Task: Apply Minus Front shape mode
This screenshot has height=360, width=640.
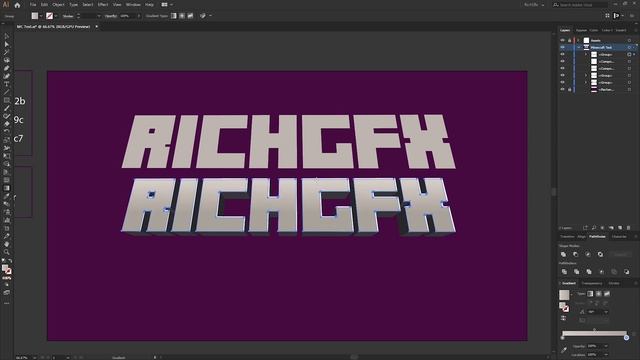Action: 576,254
